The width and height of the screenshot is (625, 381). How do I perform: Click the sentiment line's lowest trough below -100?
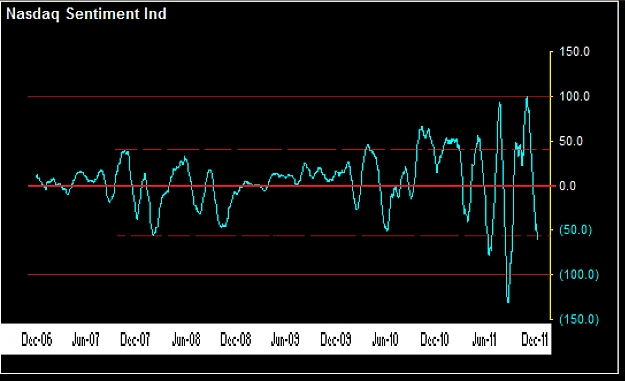[508, 301]
